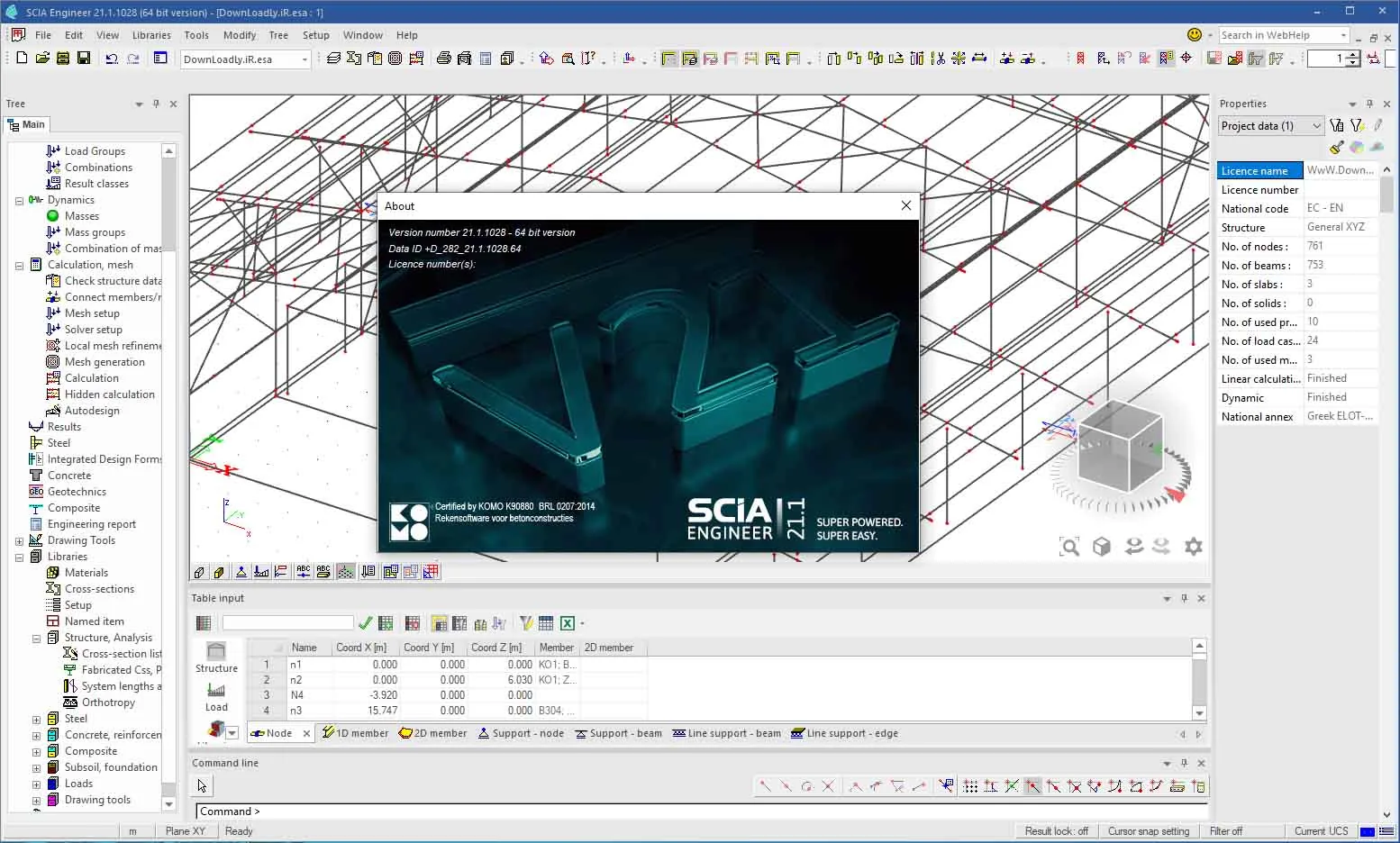Close the About dialog
This screenshot has height=843, width=1400.
tap(906, 205)
